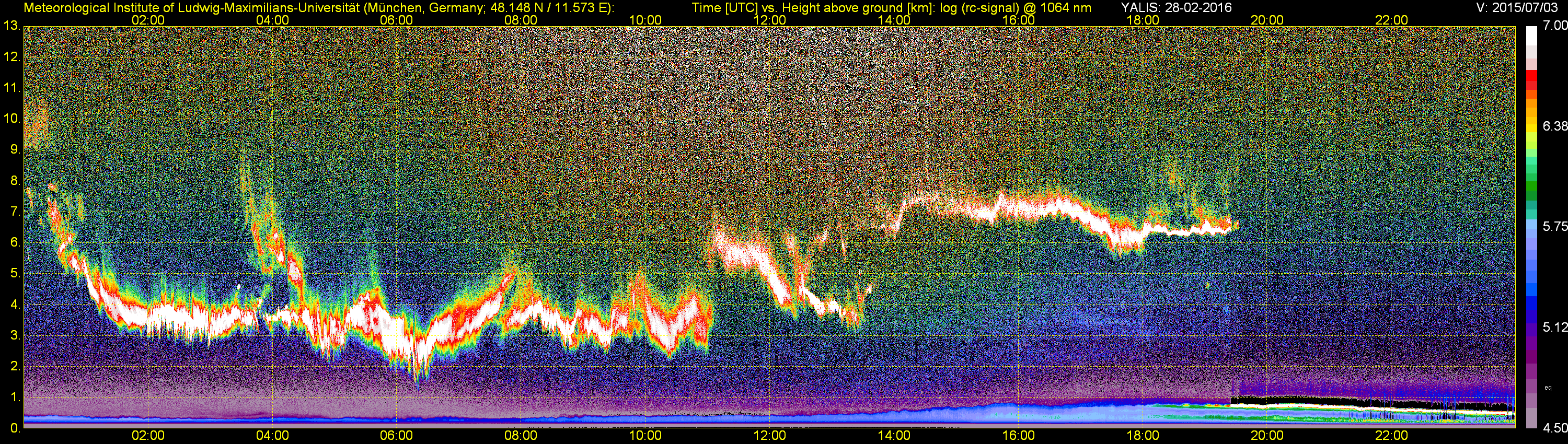
Task: Click the 16:00 label on the top time axis
Action: (x=1018, y=20)
